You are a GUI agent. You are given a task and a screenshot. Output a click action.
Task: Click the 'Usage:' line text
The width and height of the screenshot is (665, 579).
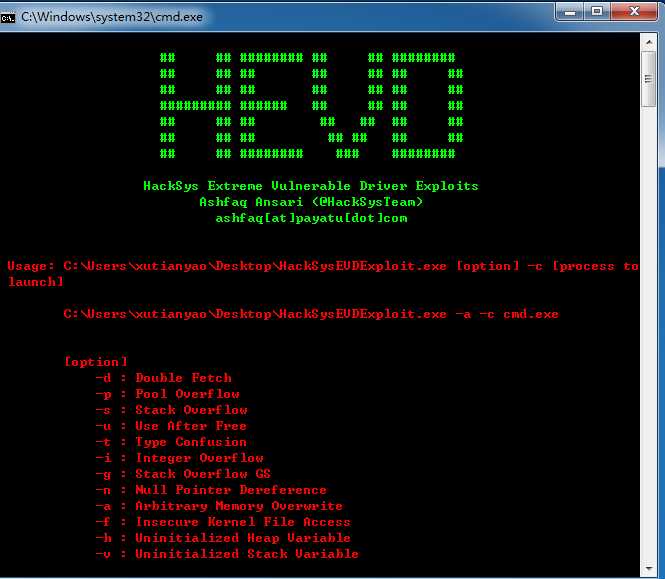pos(323,266)
